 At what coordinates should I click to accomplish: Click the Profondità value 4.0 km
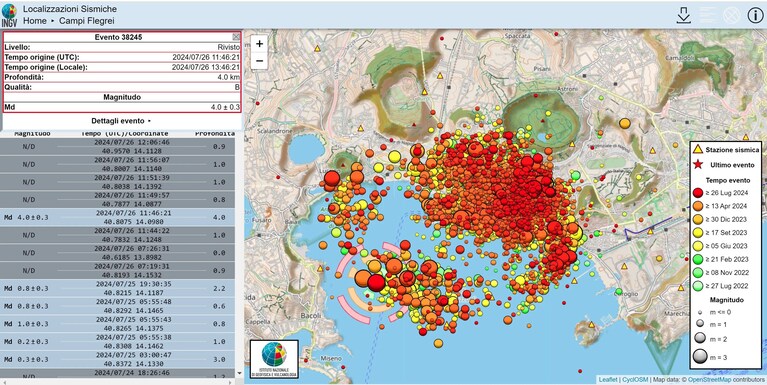[x=228, y=77]
